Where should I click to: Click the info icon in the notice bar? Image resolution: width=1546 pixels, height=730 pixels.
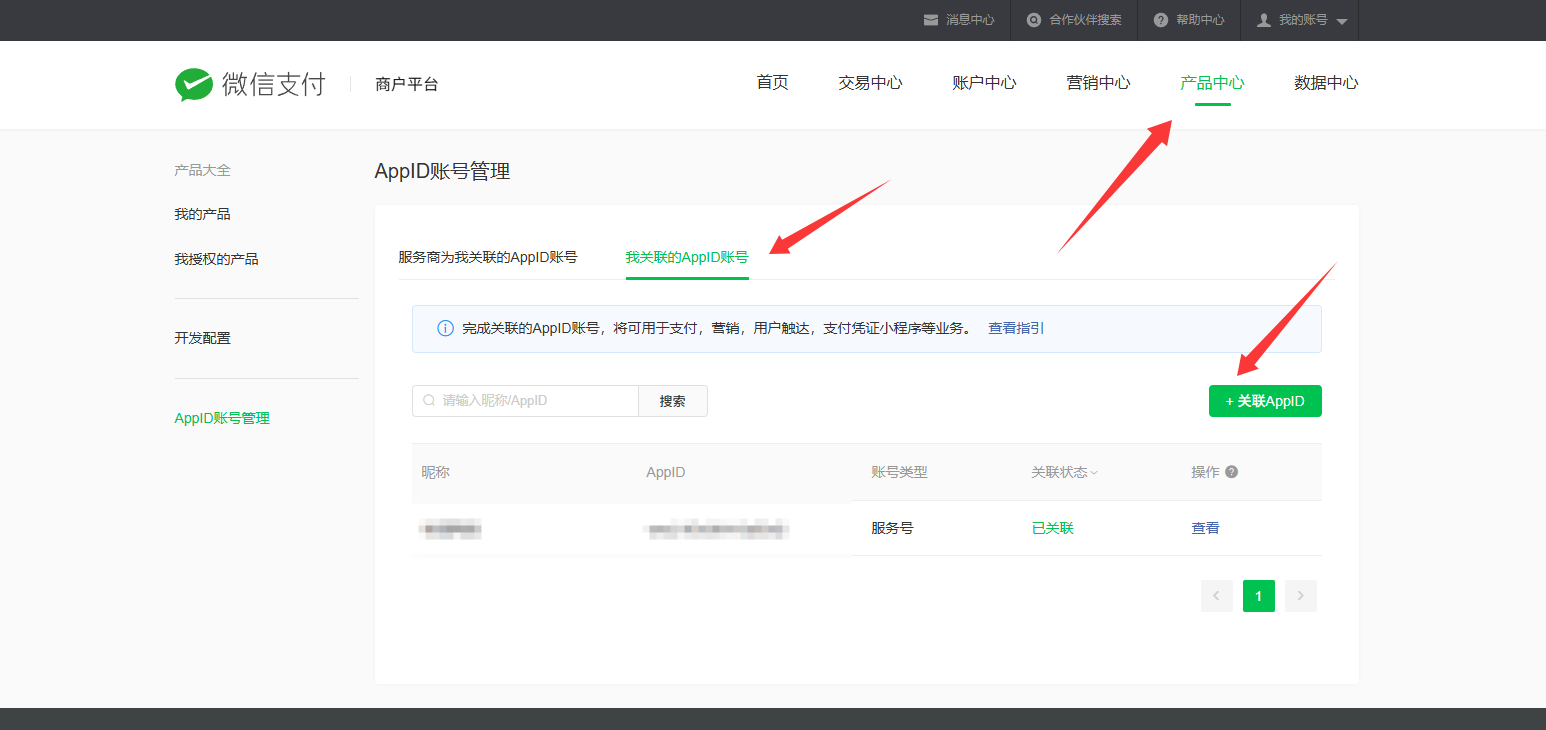pyautogui.click(x=445, y=327)
